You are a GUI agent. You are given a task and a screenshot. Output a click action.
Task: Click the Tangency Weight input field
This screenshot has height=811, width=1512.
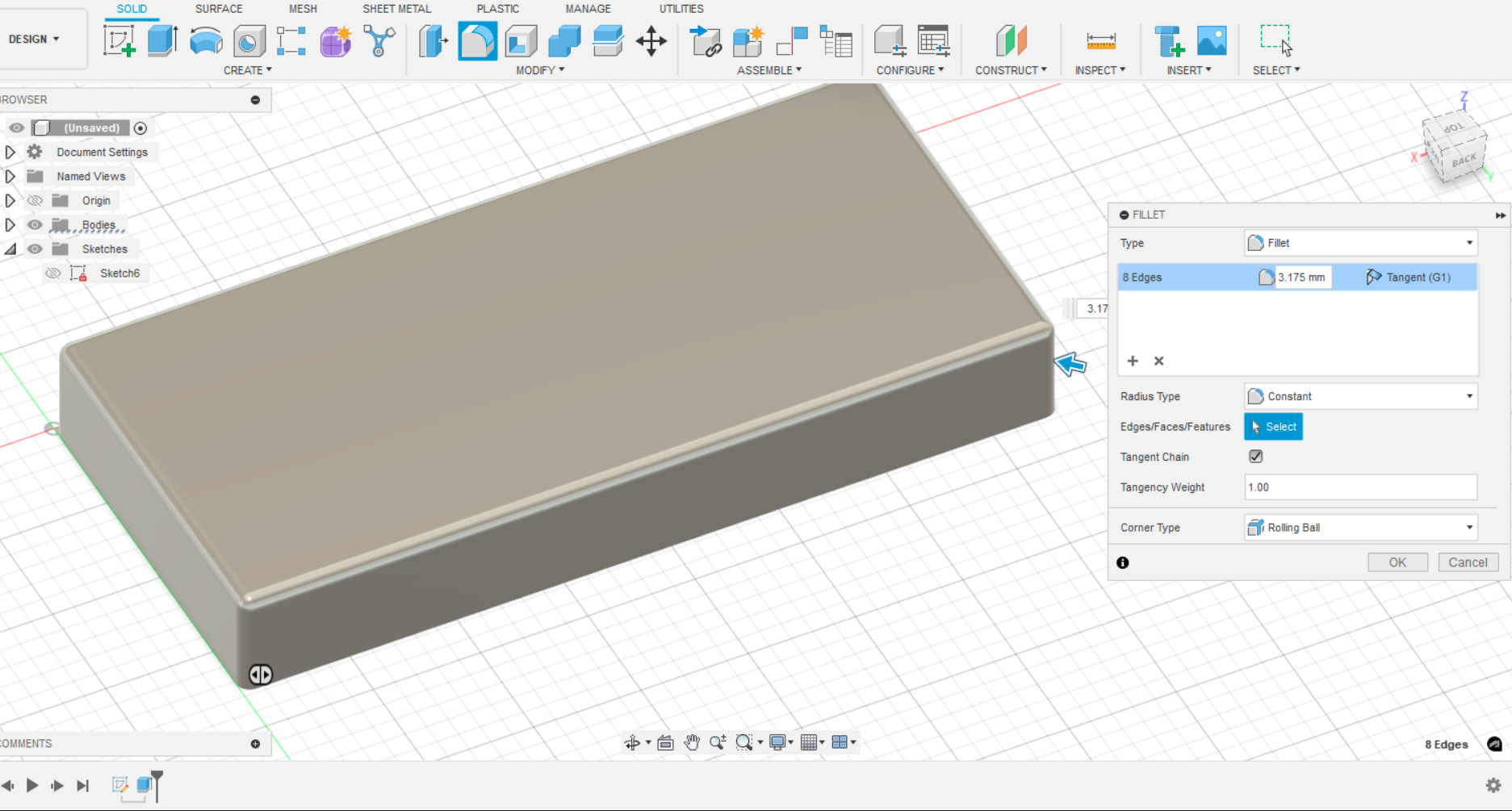pos(1360,487)
